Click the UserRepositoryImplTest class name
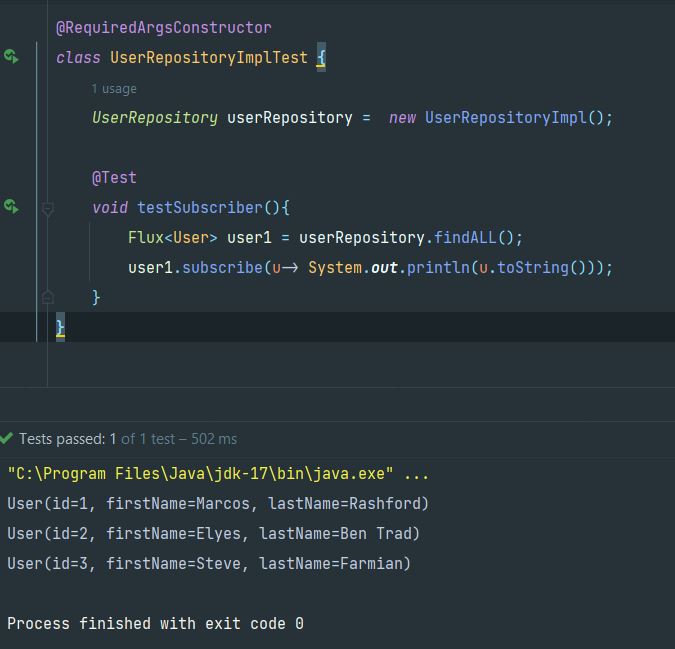The width and height of the screenshot is (675, 649). 209,58
